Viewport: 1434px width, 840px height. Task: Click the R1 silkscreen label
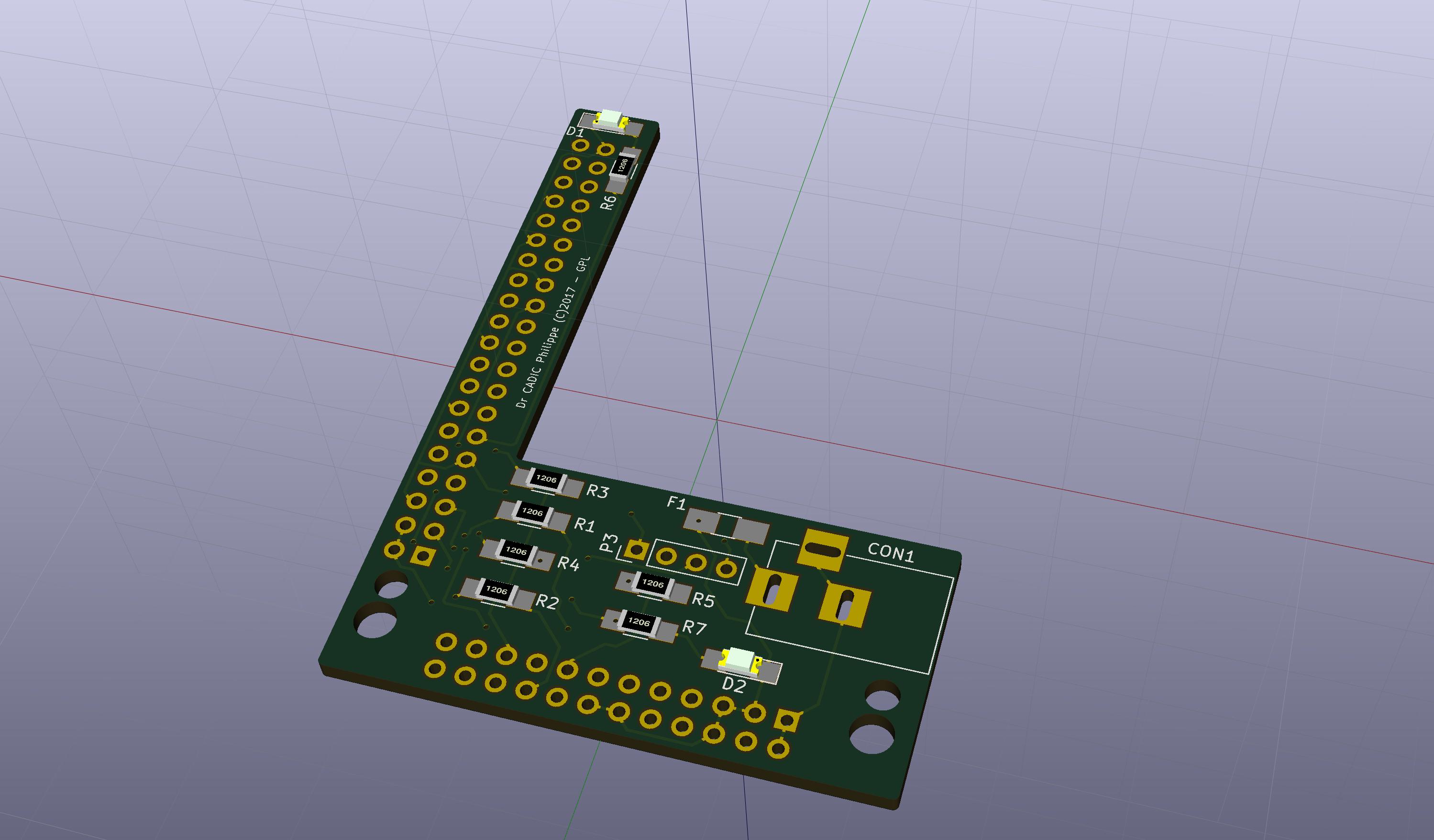click(x=585, y=525)
